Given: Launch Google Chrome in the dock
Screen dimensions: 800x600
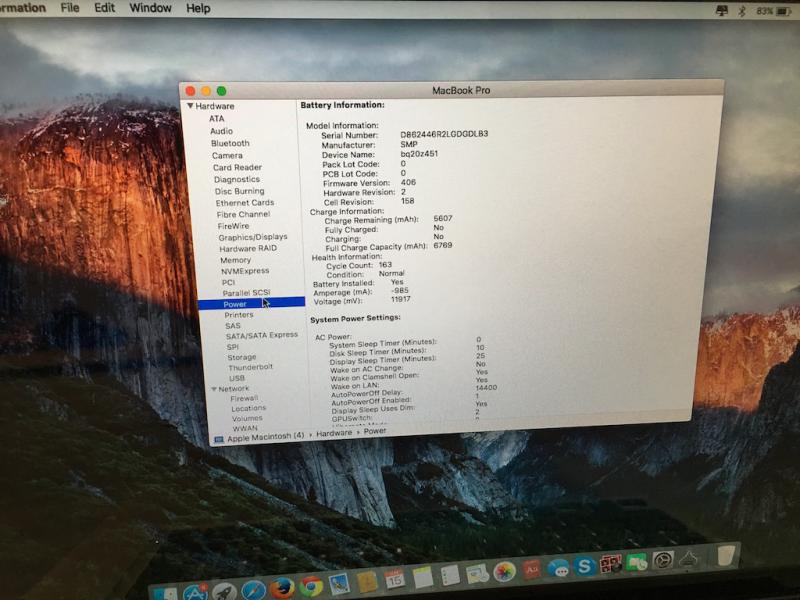Looking at the screenshot, I should pos(310,586).
